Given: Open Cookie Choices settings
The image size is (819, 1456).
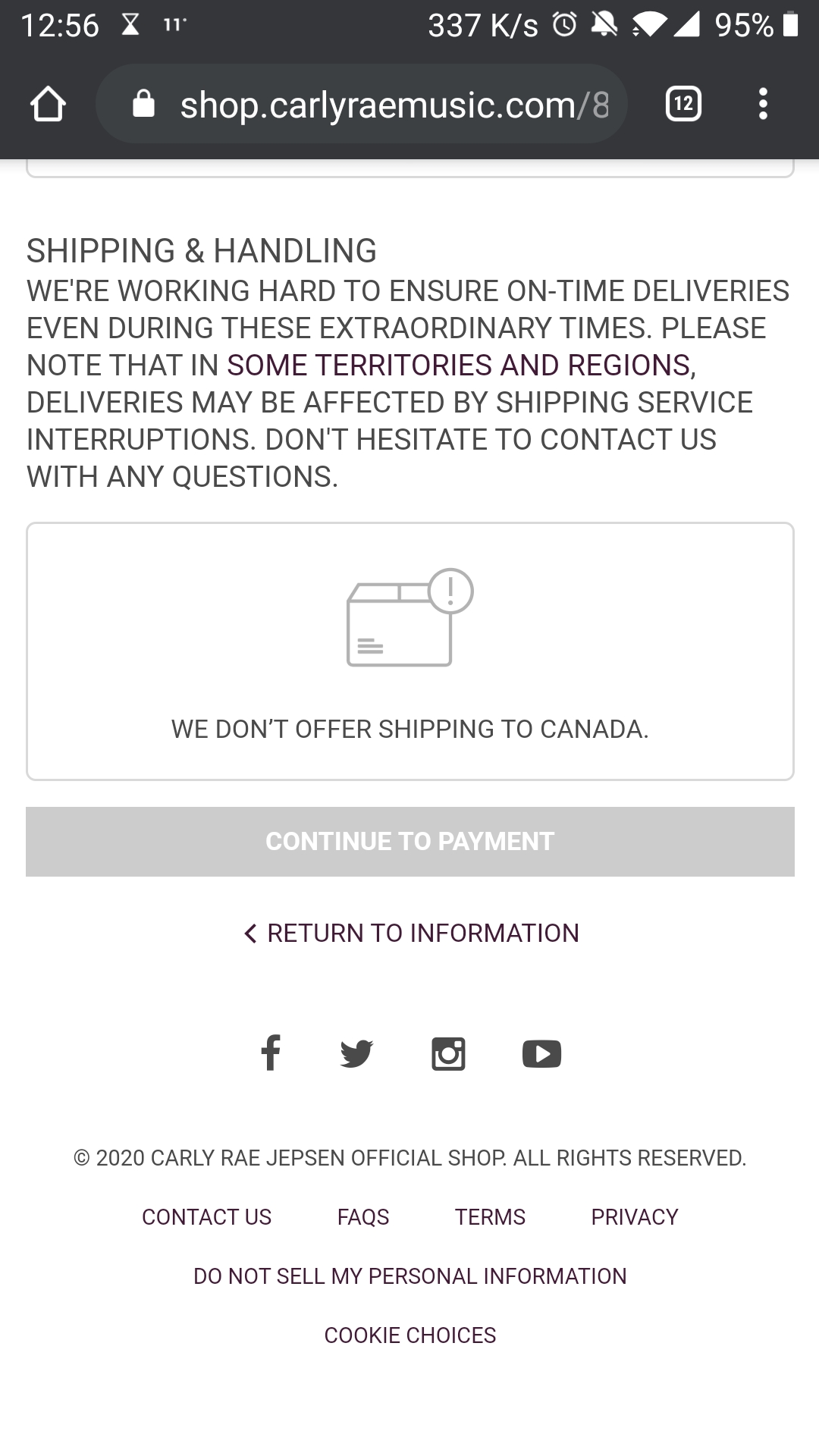Looking at the screenshot, I should pos(409,1335).
